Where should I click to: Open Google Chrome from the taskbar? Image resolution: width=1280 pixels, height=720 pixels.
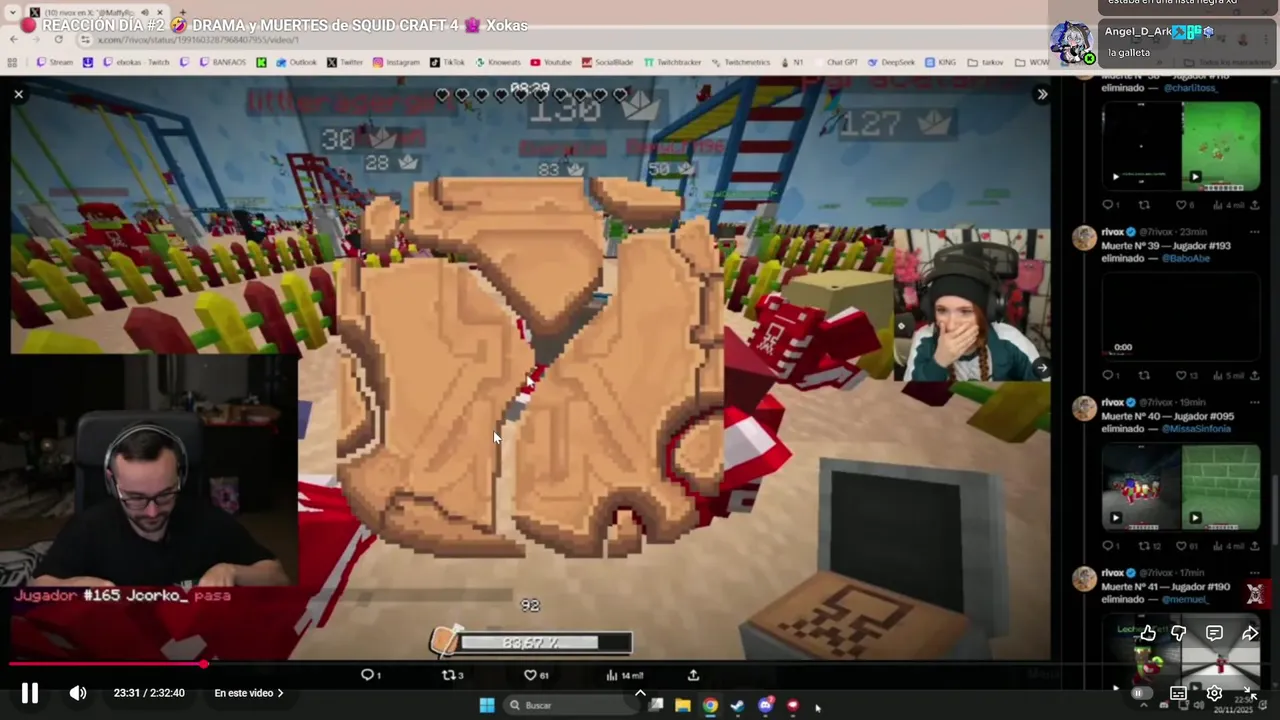click(710, 705)
